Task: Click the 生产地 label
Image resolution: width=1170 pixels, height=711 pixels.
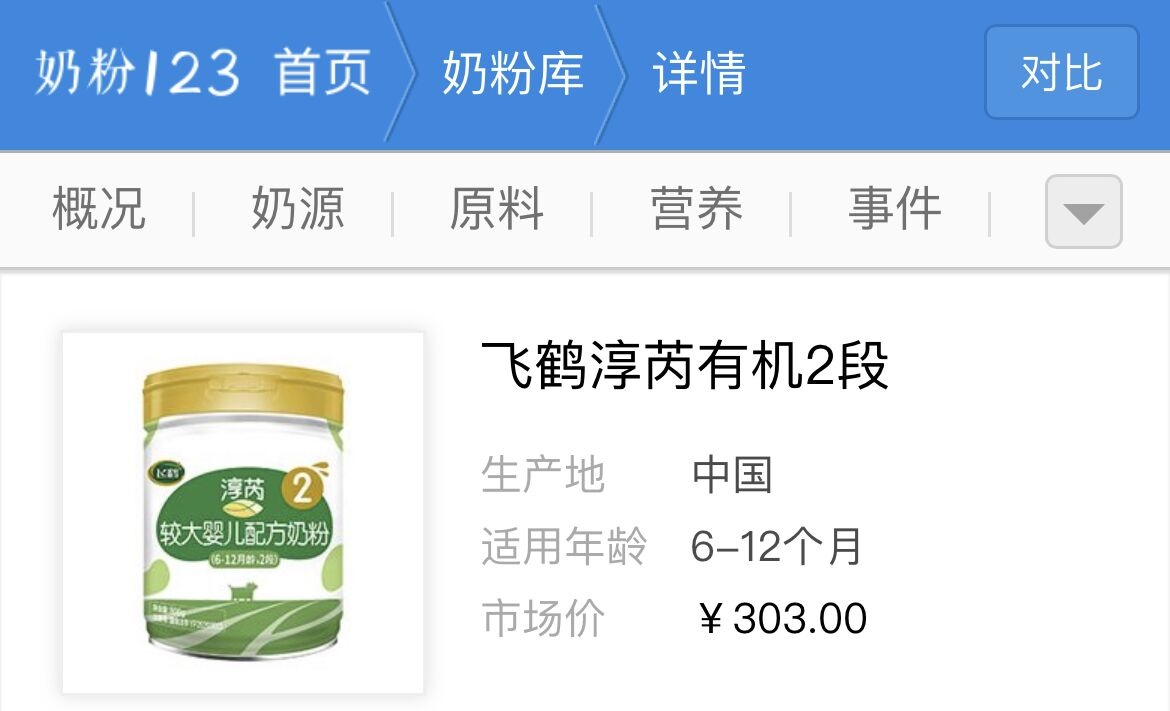Action: pyautogui.click(x=542, y=474)
